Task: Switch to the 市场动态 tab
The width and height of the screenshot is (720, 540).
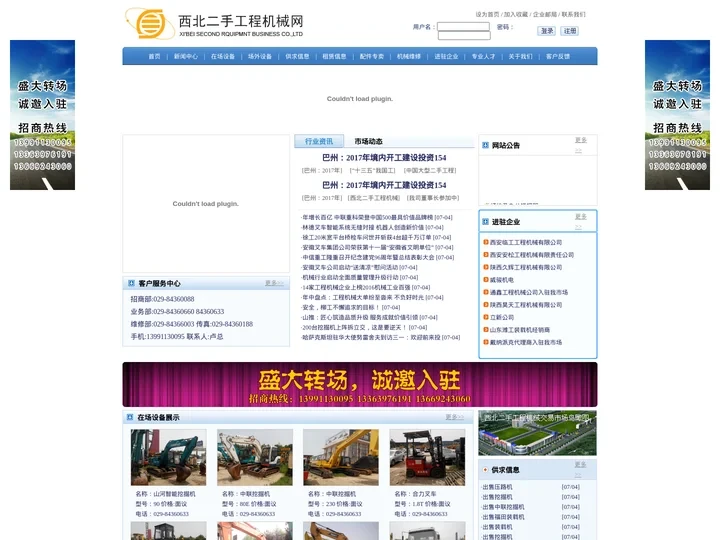Action: 368,142
